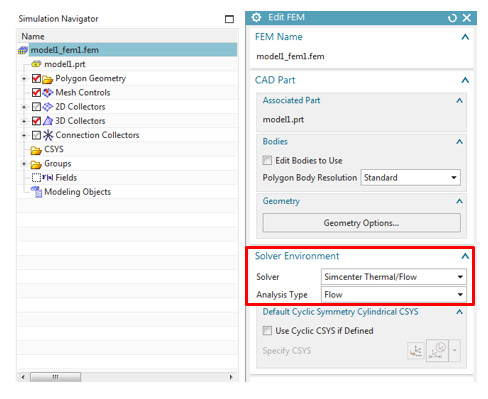
Task: Open the Polygon Body Resolution dropdown
Action: [x=411, y=178]
